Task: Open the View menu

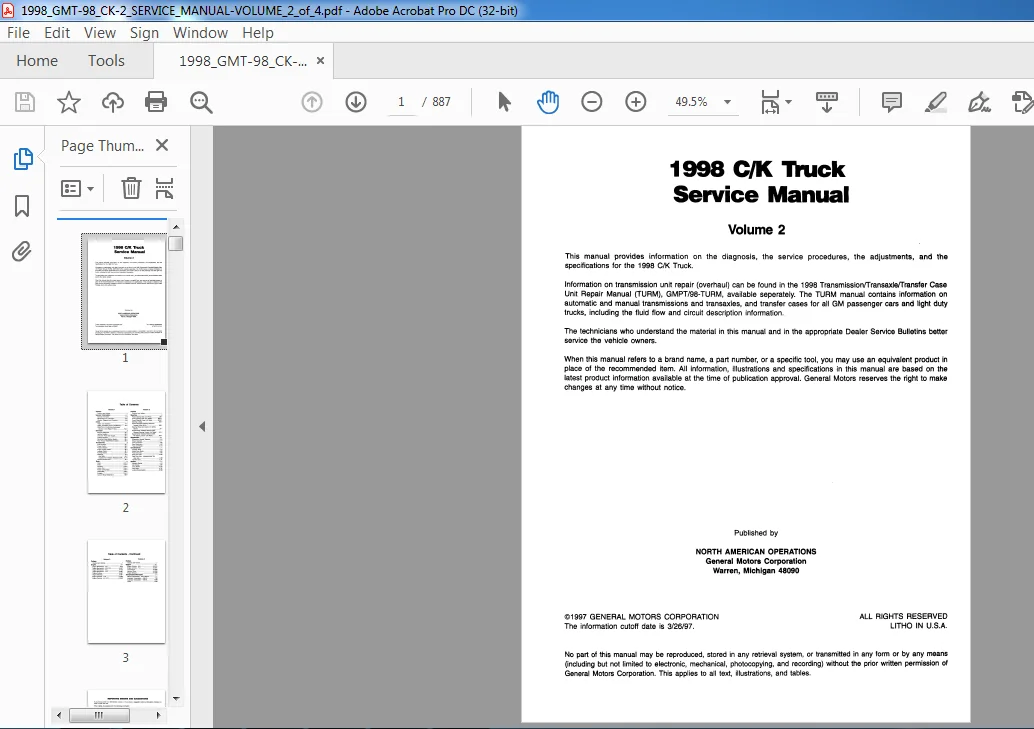Action: (x=100, y=32)
